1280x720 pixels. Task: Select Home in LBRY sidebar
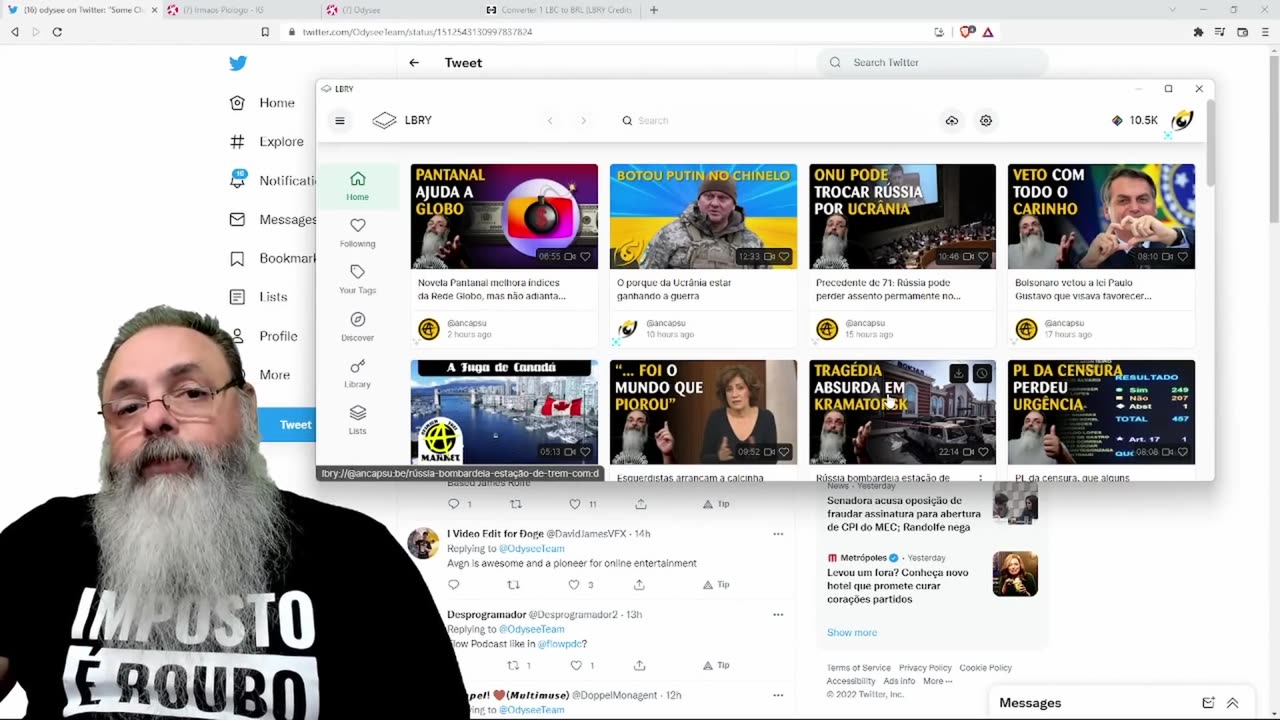(x=357, y=186)
